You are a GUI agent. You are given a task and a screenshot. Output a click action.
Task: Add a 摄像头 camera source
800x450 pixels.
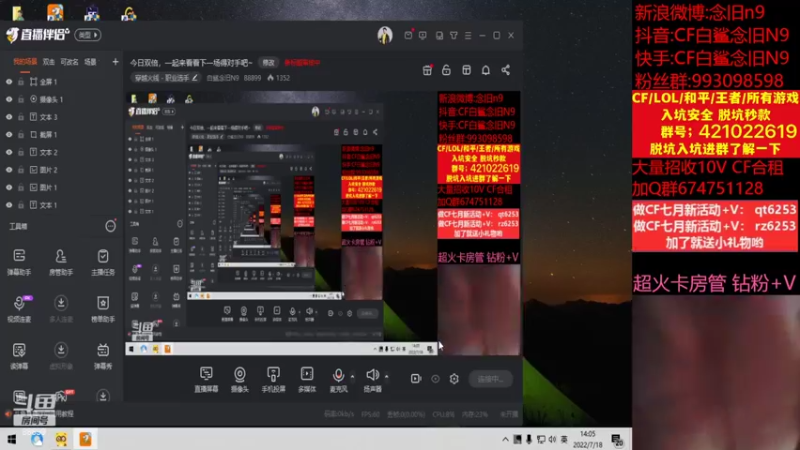coord(239,379)
